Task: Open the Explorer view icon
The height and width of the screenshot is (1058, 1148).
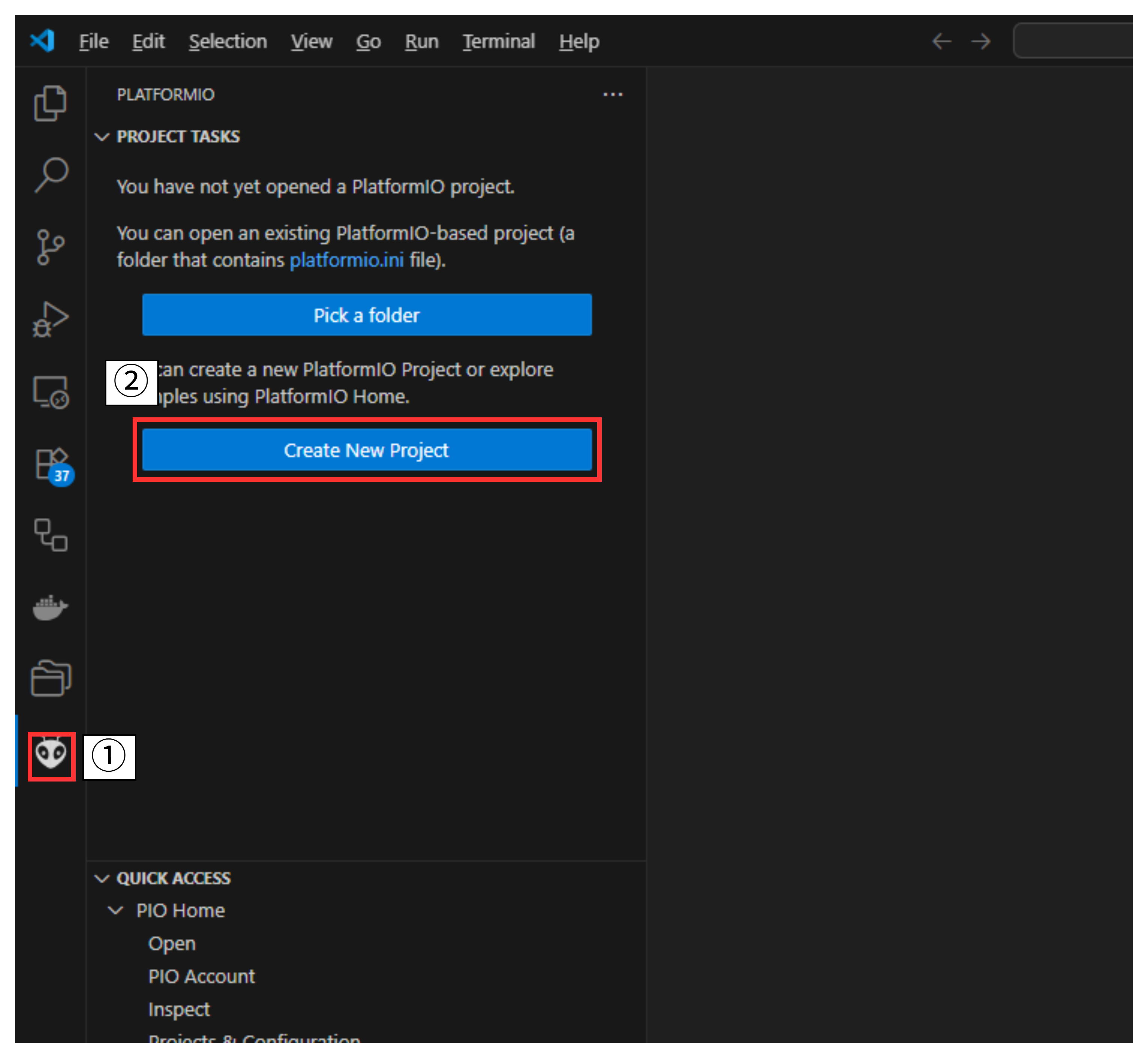Action: click(50, 104)
